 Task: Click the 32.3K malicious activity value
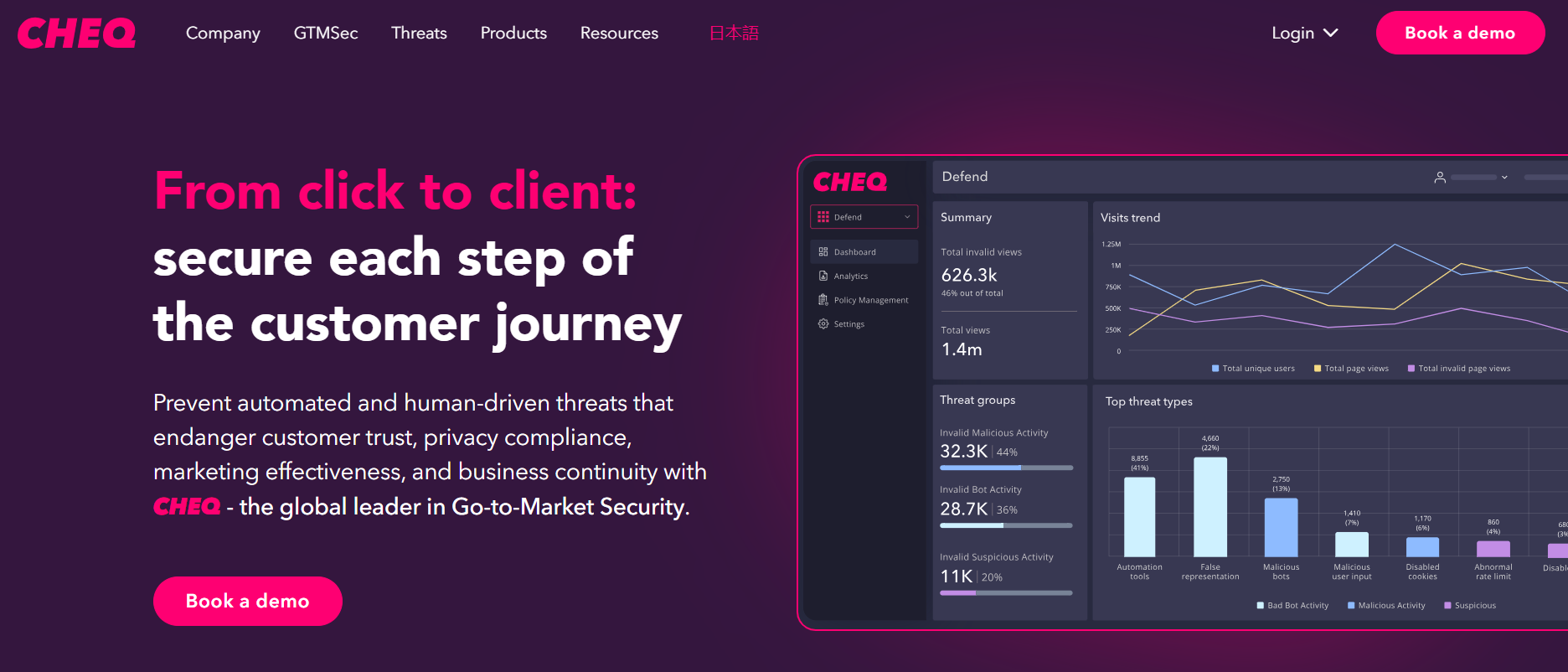[x=964, y=451]
